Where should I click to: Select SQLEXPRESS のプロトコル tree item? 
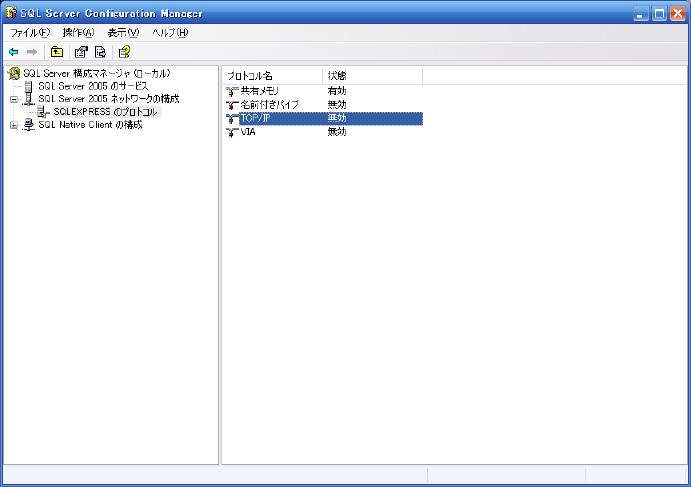click(105, 112)
